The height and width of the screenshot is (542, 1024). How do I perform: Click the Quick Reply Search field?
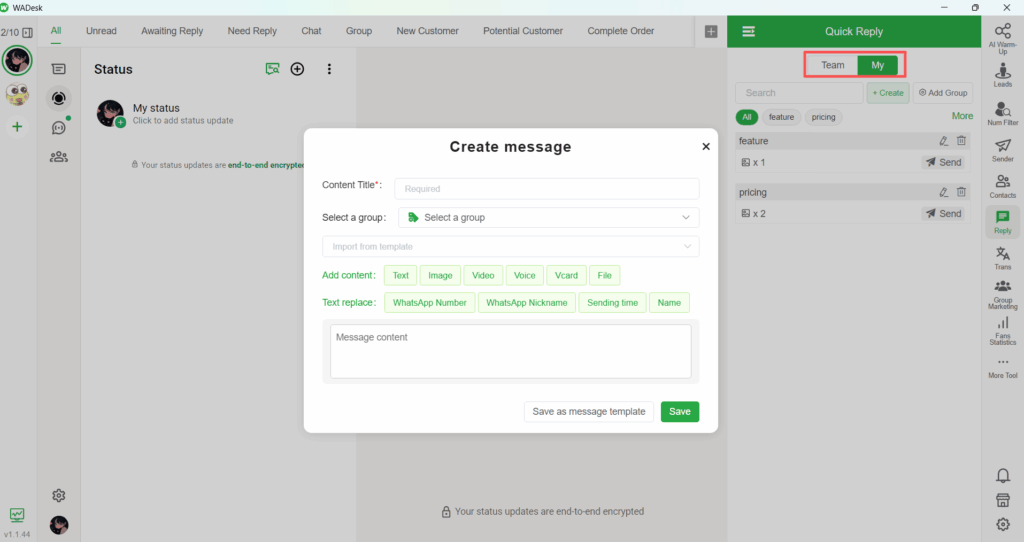(x=799, y=93)
